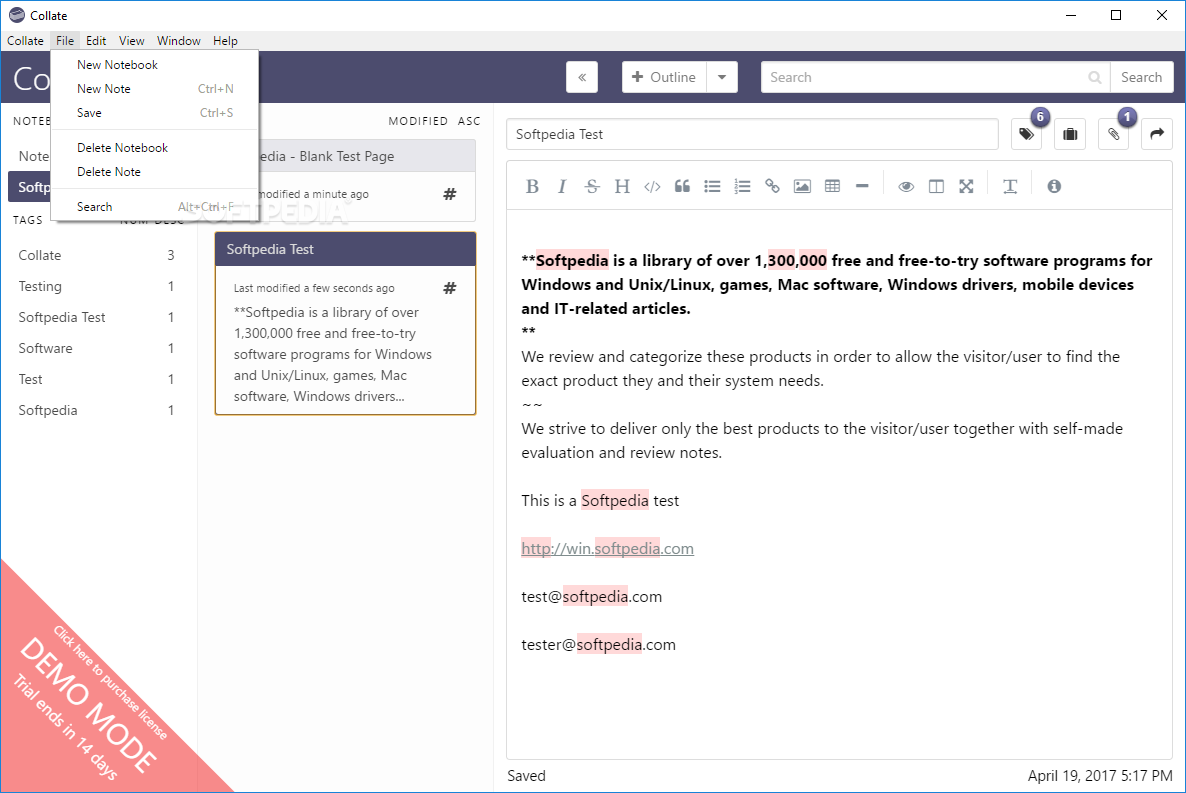This screenshot has height=793, width=1186.
Task: Click hash icon on Softpedia Test note
Action: click(x=449, y=288)
